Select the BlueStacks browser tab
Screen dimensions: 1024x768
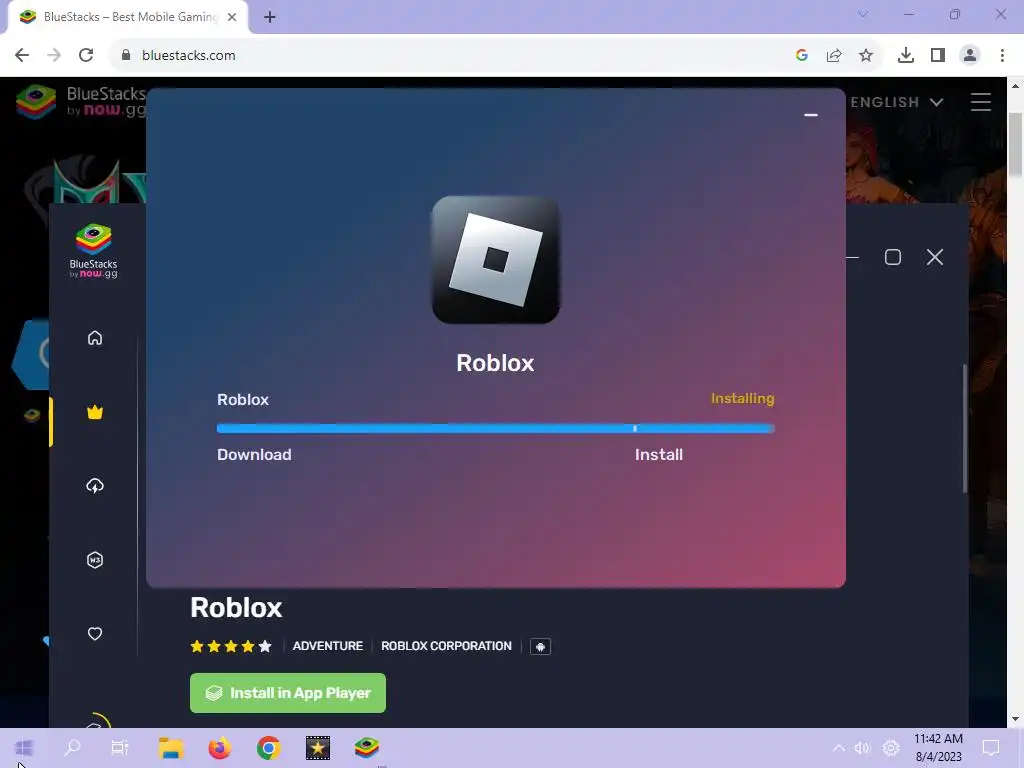point(128,17)
